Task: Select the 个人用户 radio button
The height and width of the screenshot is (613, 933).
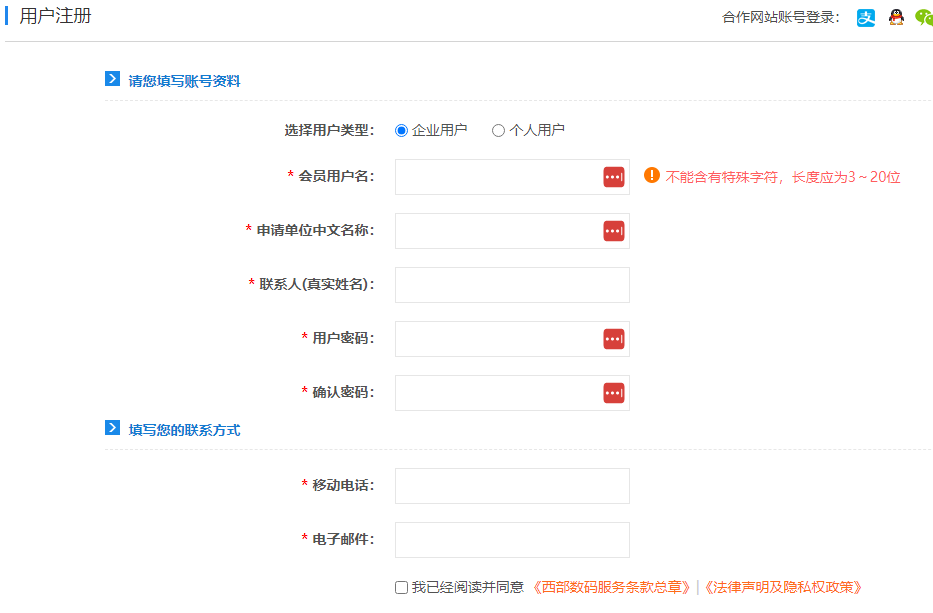Action: click(498, 130)
